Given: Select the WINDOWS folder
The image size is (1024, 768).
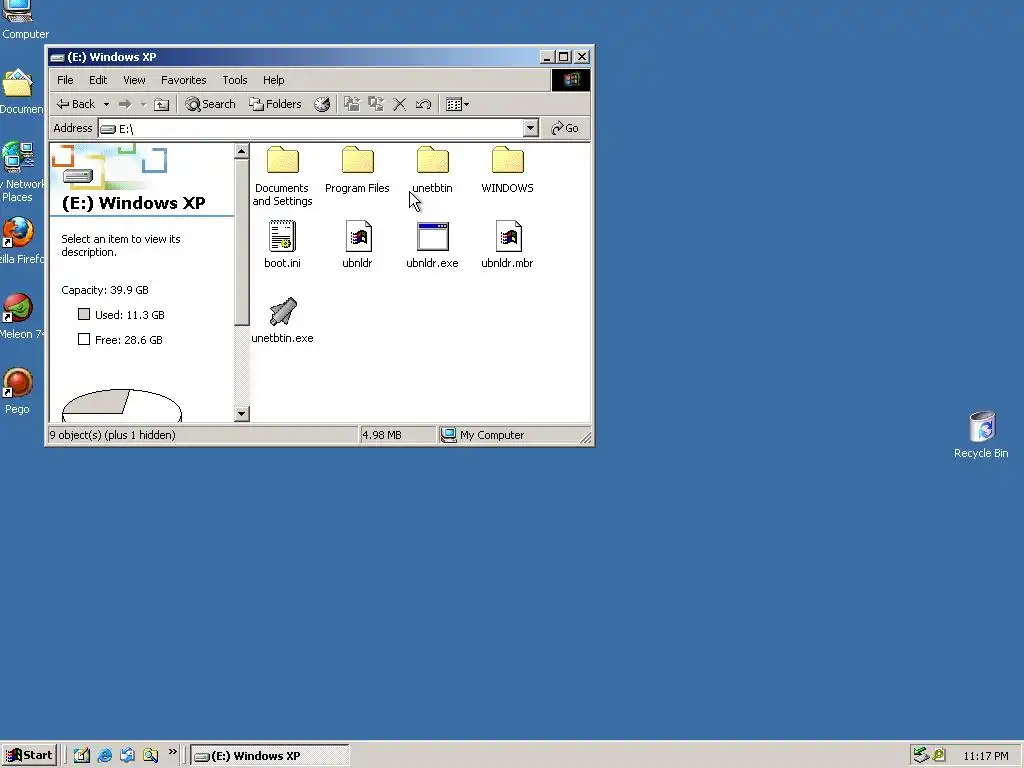Looking at the screenshot, I should 507,170.
